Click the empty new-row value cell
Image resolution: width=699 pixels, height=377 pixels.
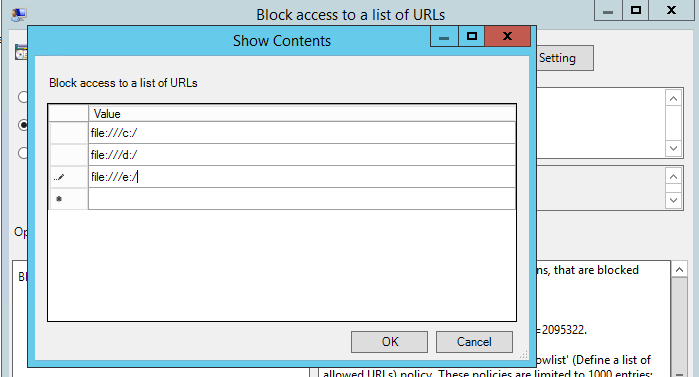click(x=302, y=199)
